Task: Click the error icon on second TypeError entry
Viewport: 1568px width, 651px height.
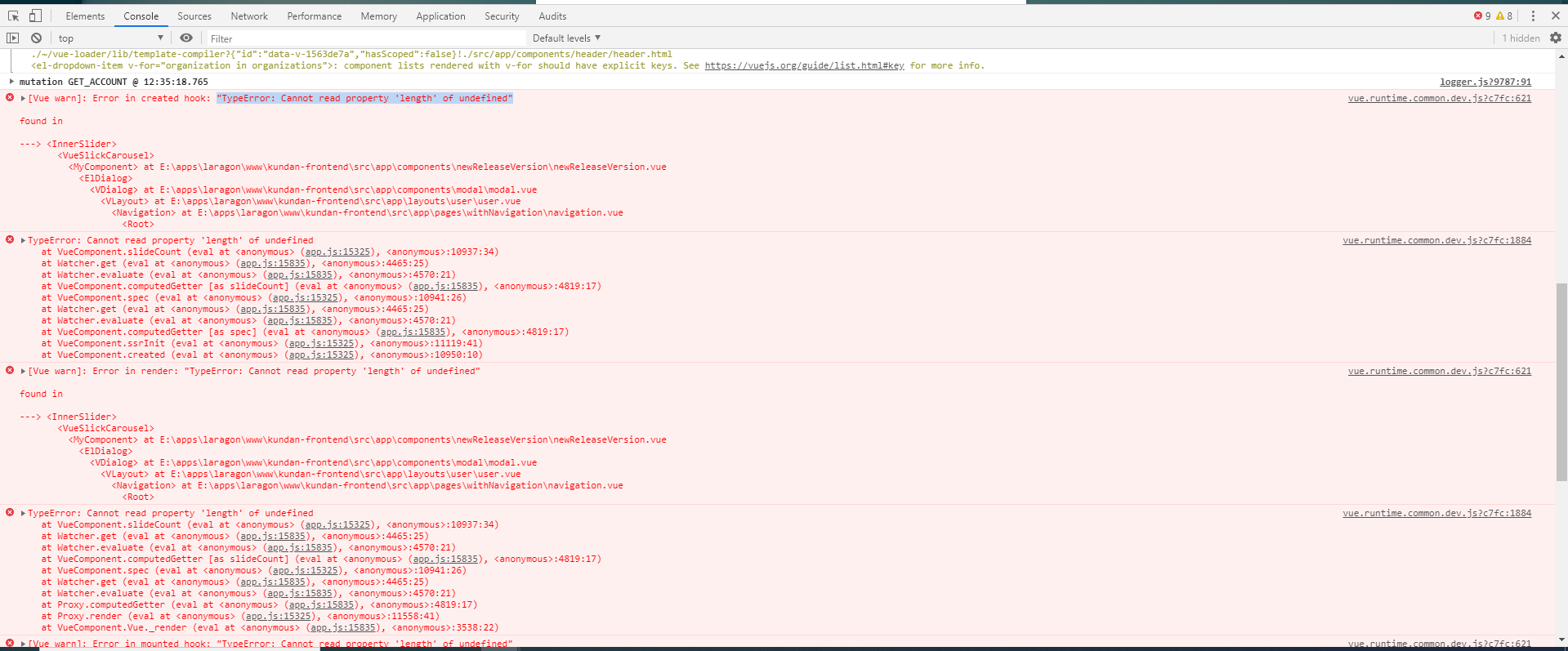Action: pos(10,512)
